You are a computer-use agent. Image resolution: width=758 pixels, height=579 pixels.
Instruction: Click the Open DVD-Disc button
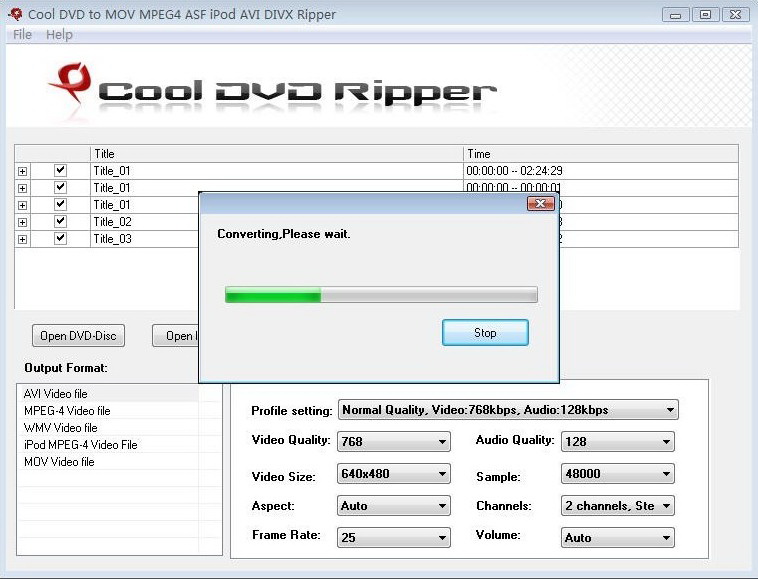[78, 336]
